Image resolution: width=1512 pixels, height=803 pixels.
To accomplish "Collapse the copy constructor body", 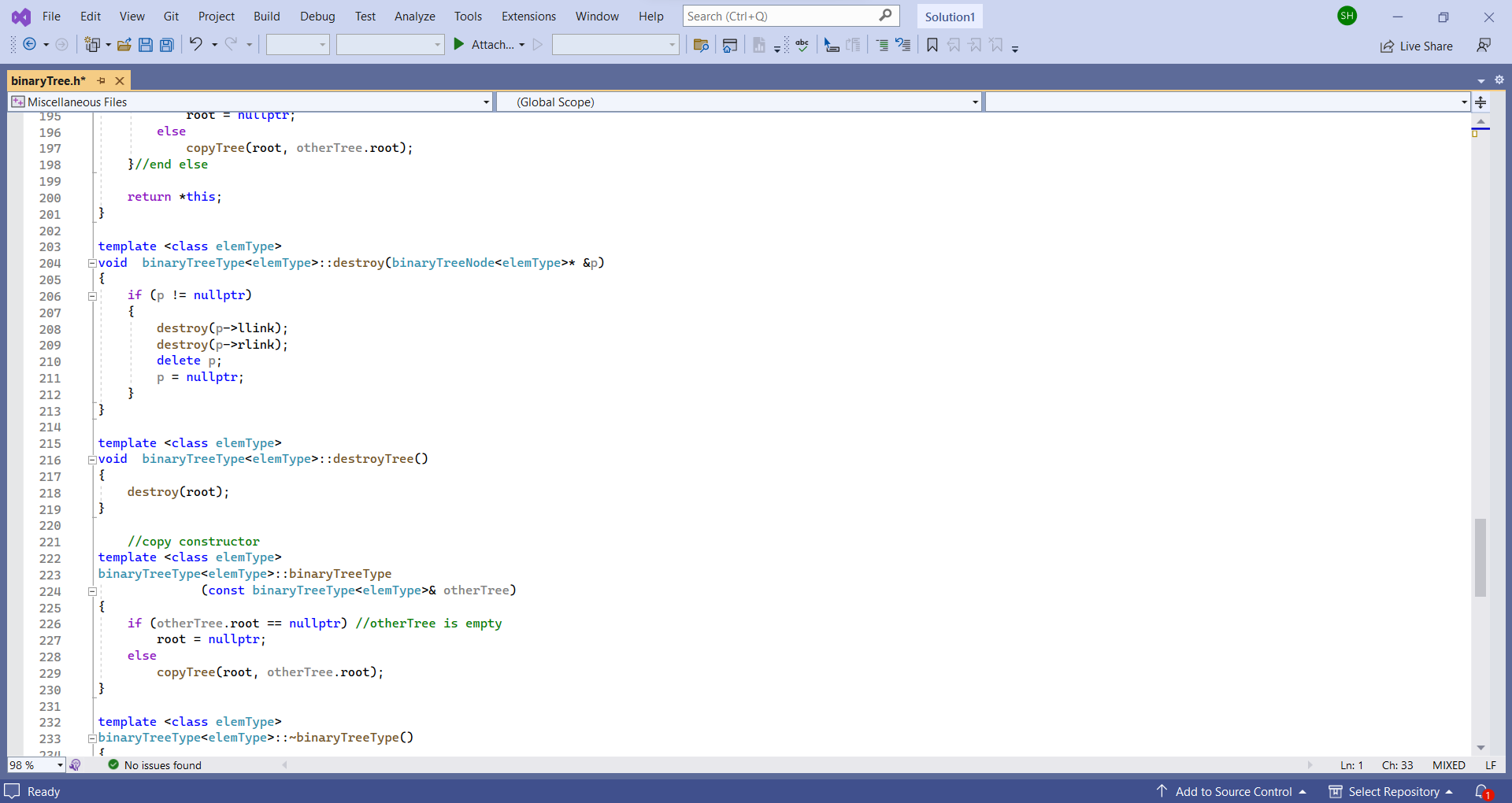I will [x=92, y=591].
